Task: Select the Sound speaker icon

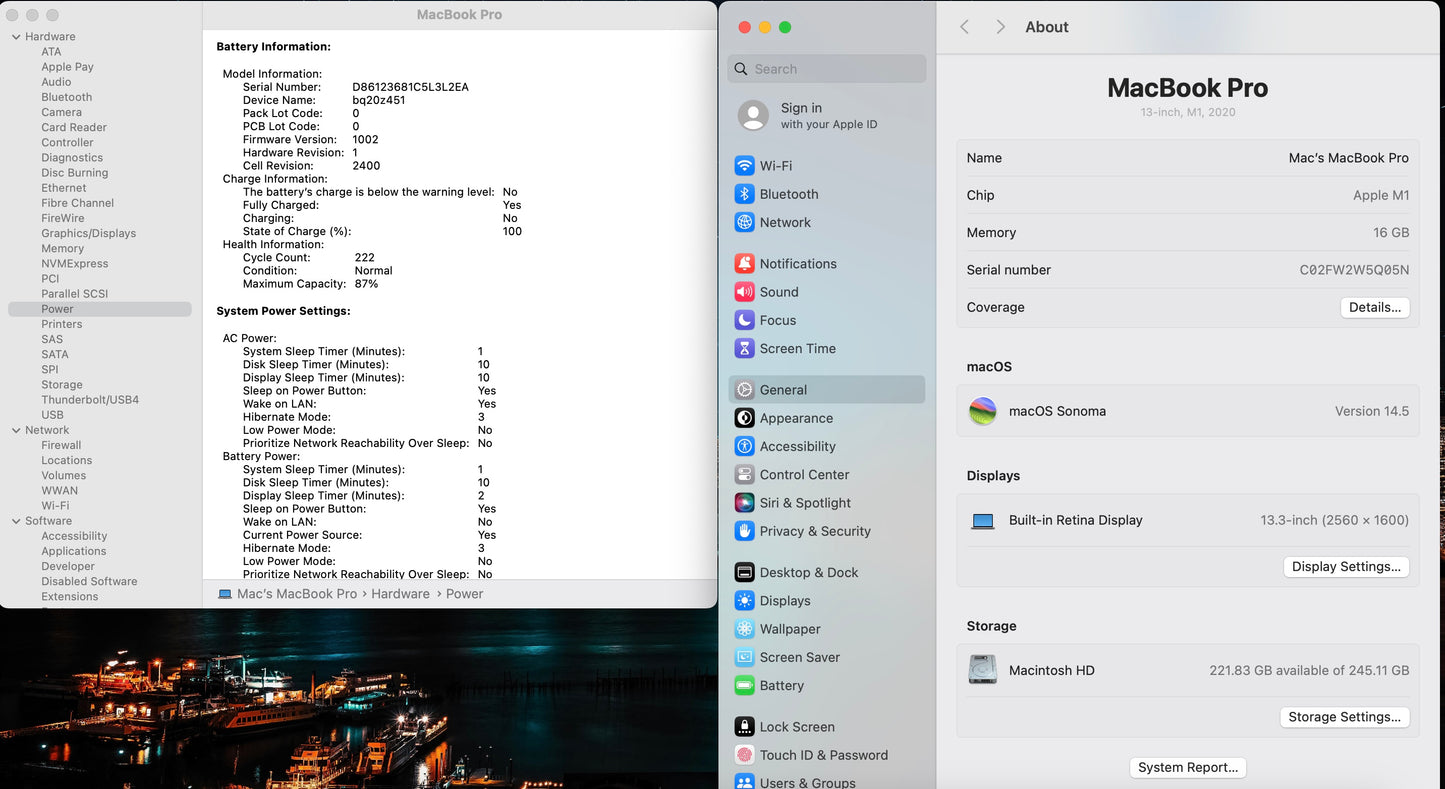Action: (x=744, y=292)
